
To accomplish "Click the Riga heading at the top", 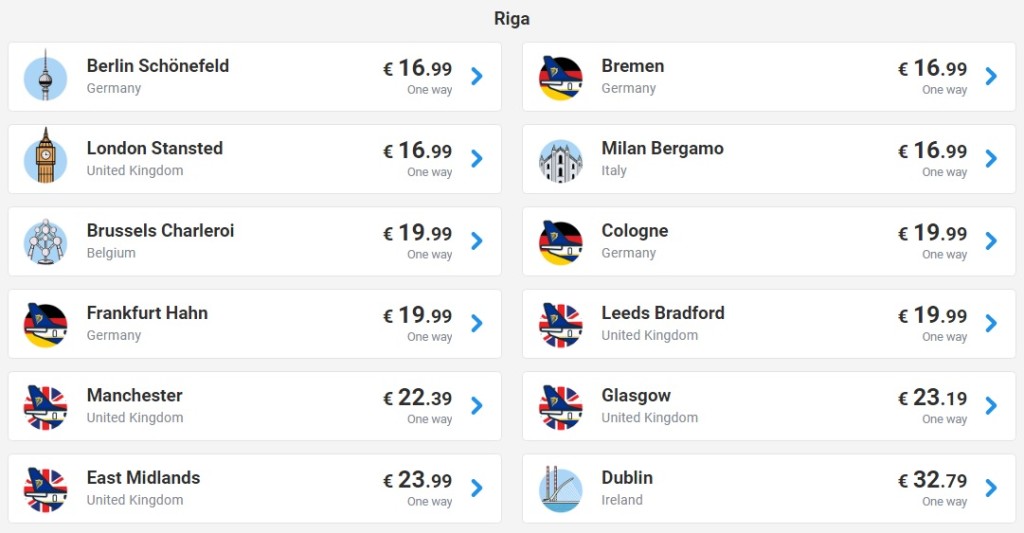I will (x=512, y=19).
